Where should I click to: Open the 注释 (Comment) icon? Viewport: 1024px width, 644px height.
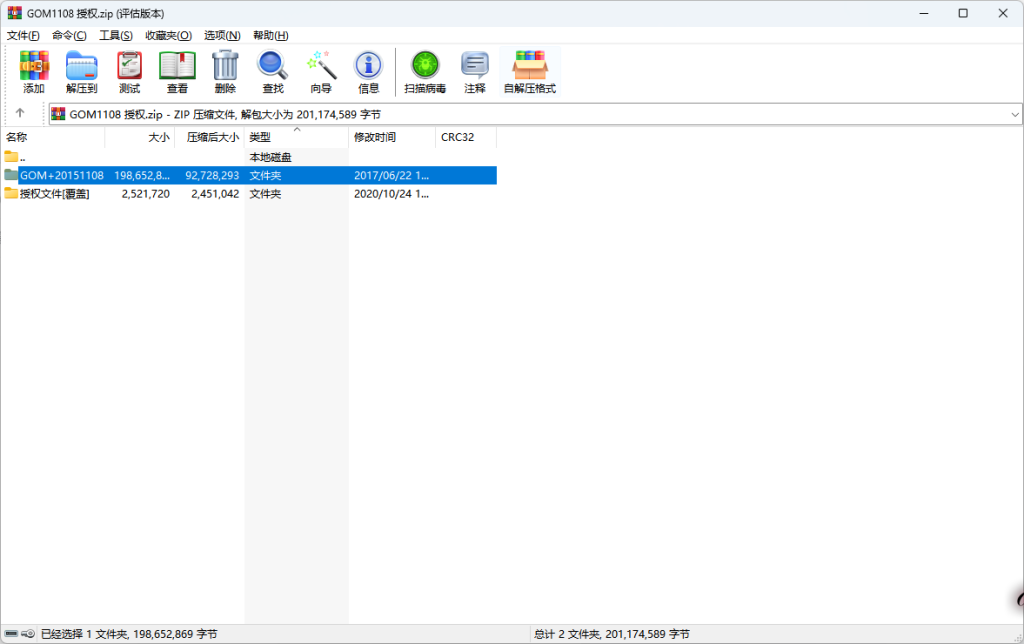tap(475, 72)
